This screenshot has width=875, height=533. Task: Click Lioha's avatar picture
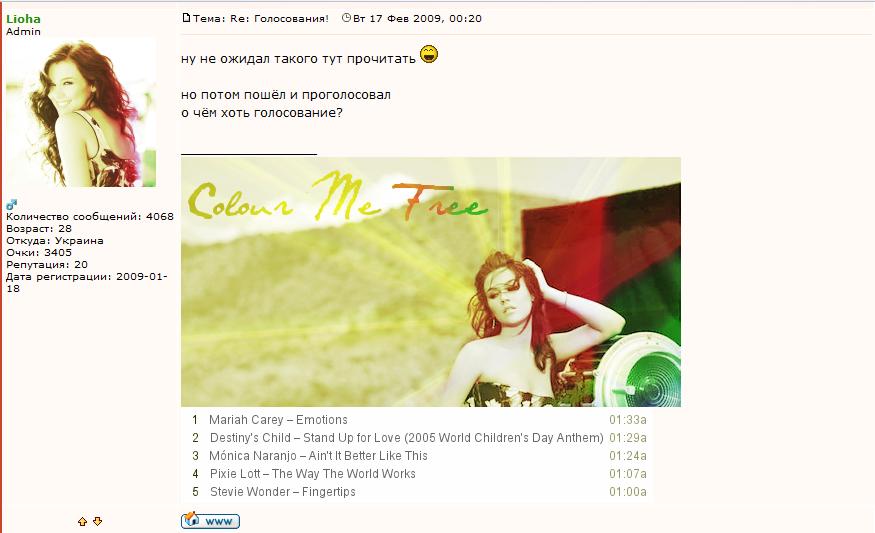pos(81,112)
